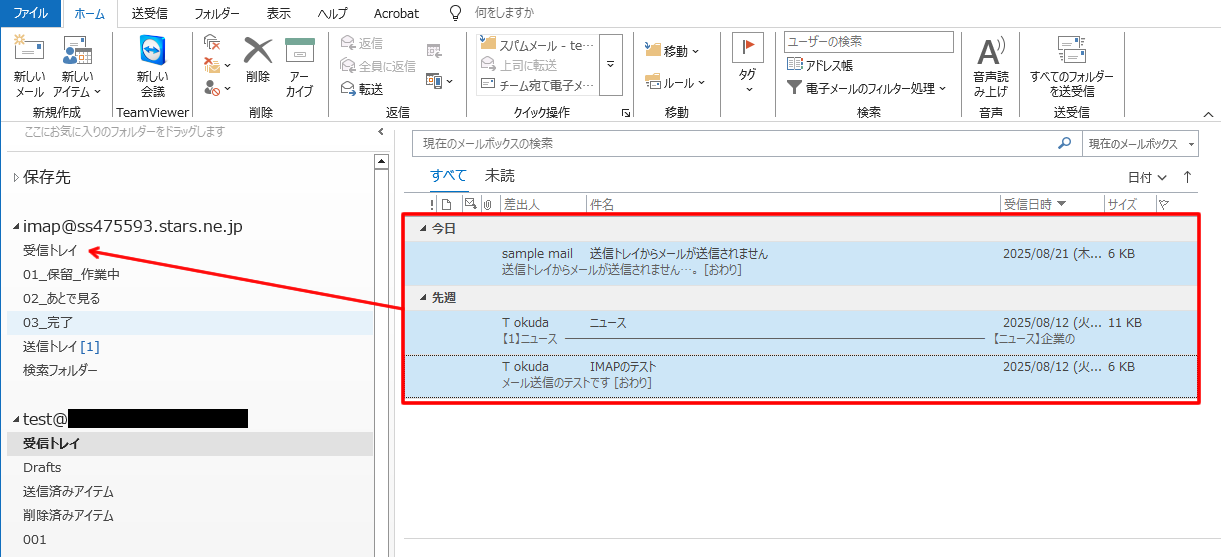Open the 送受信 ribbon tab
Screen dimensions: 1221x557
click(149, 13)
